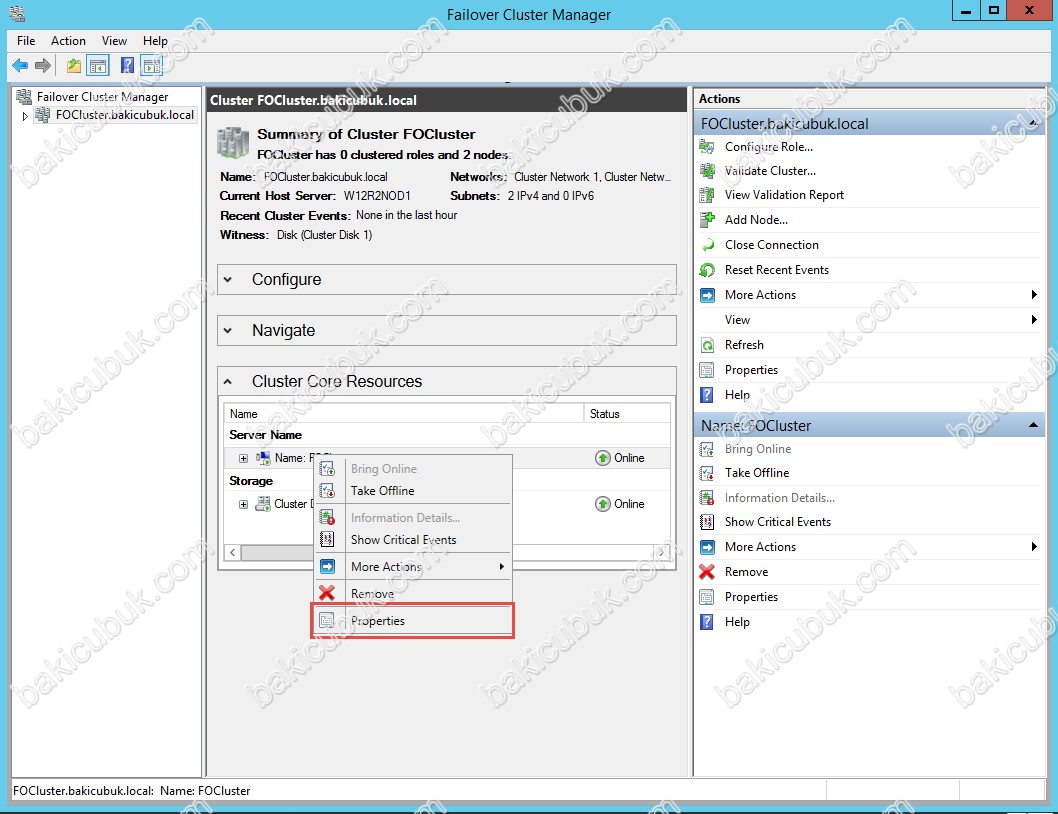This screenshot has height=814, width=1058.
Task: Open the View menu
Action: point(114,40)
